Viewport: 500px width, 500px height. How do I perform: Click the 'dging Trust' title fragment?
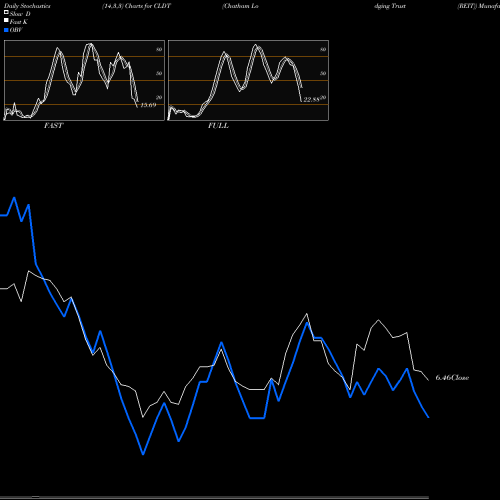pyautogui.click(x=390, y=6)
